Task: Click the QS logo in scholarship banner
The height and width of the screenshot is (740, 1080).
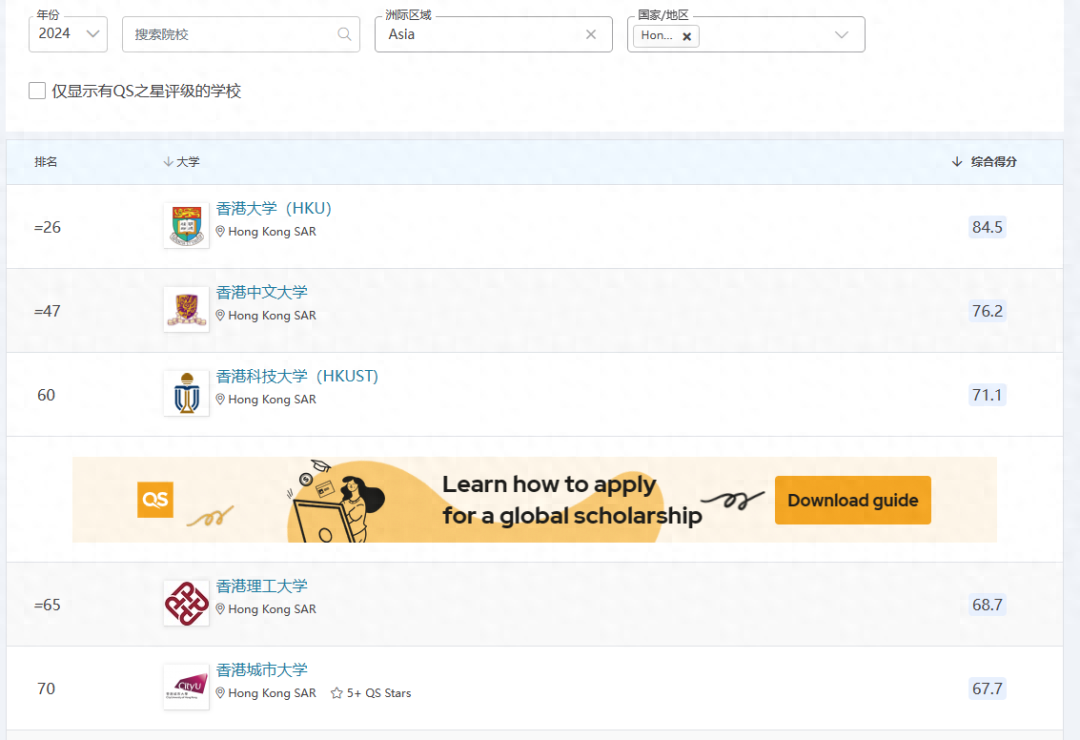Action: tap(155, 499)
